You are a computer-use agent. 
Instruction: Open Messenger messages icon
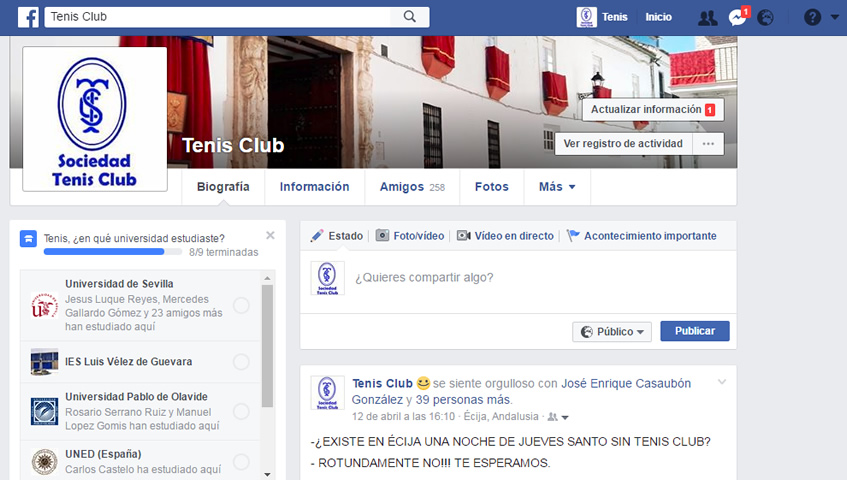pyautogui.click(x=737, y=17)
